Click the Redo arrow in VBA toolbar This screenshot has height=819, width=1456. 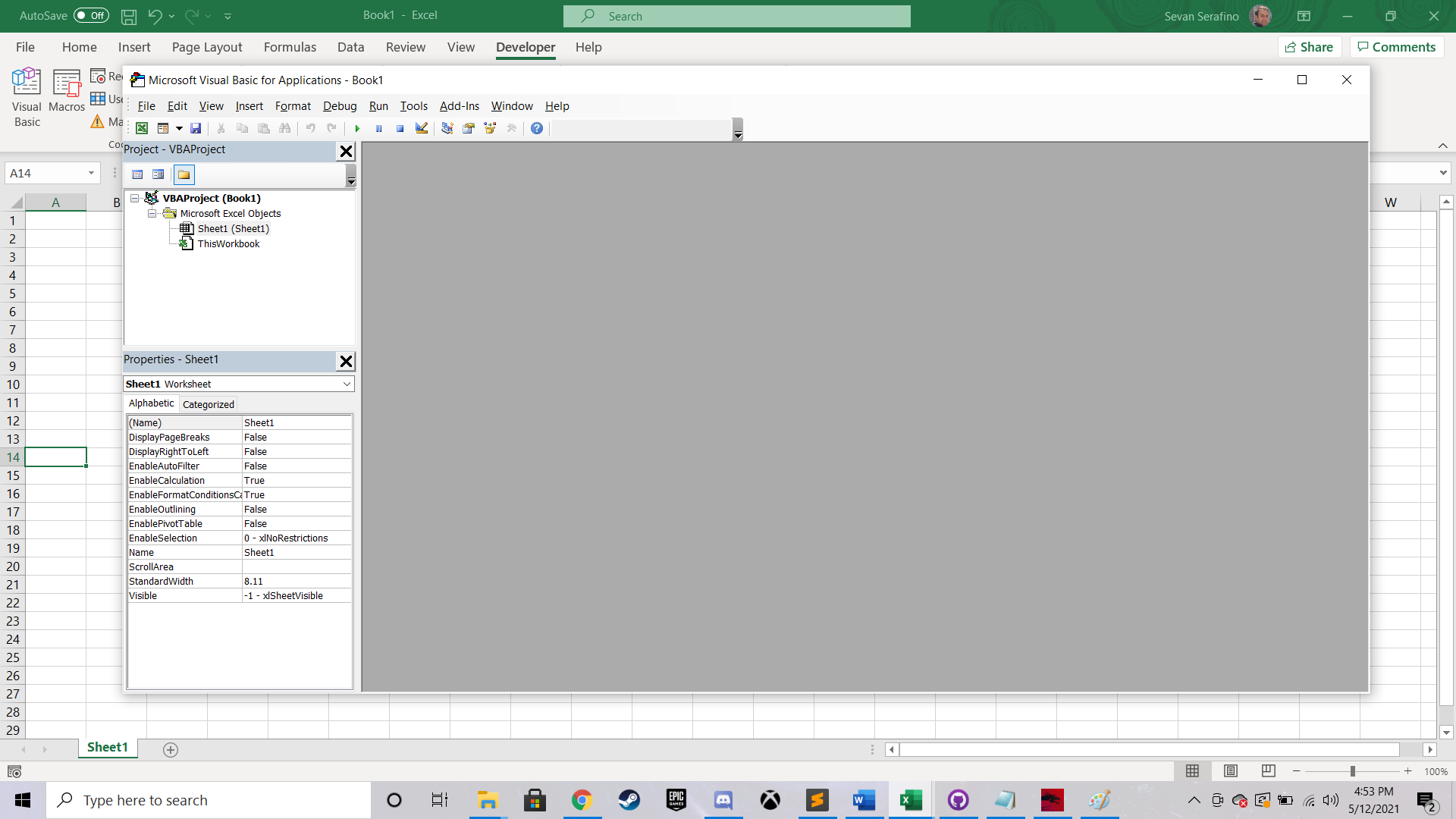[331, 128]
